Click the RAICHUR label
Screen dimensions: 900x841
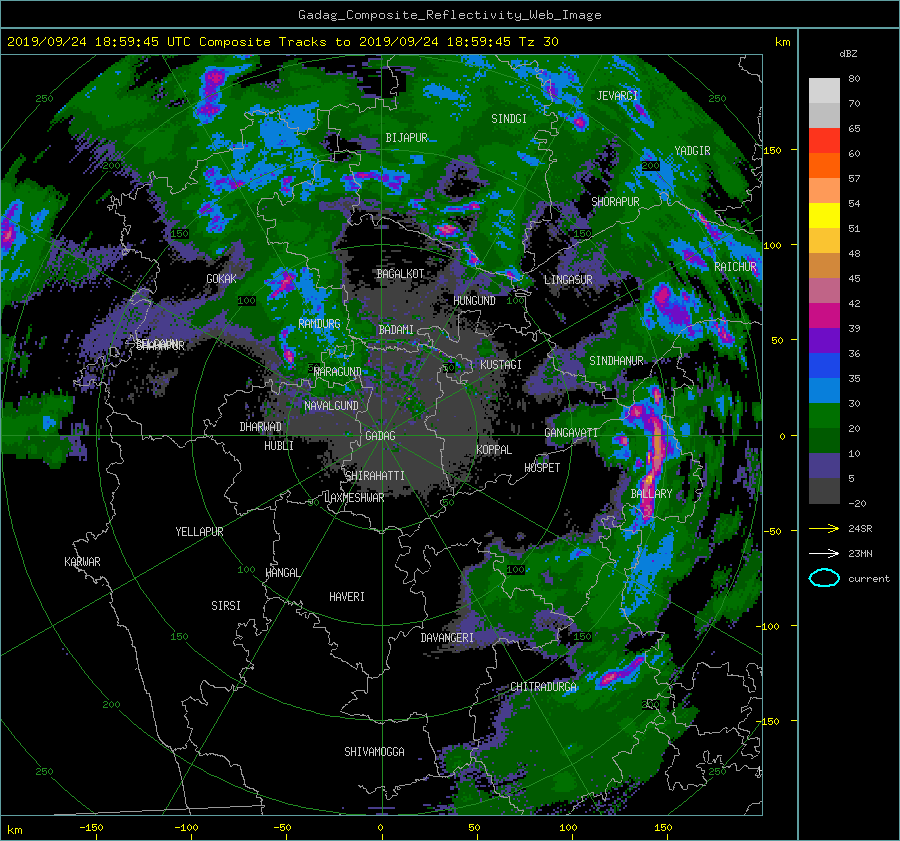tap(735, 267)
